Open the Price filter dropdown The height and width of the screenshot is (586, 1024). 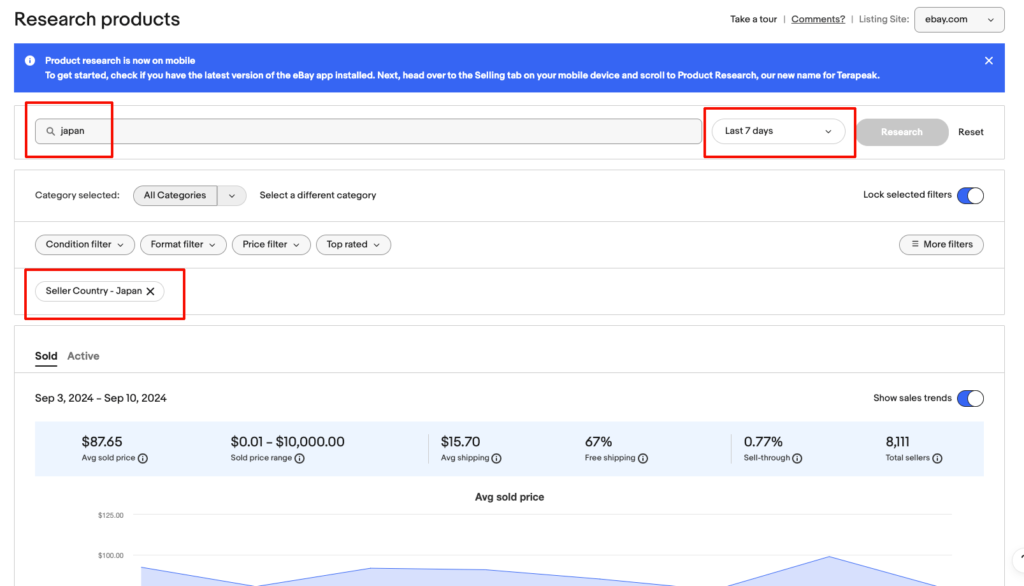tap(271, 244)
